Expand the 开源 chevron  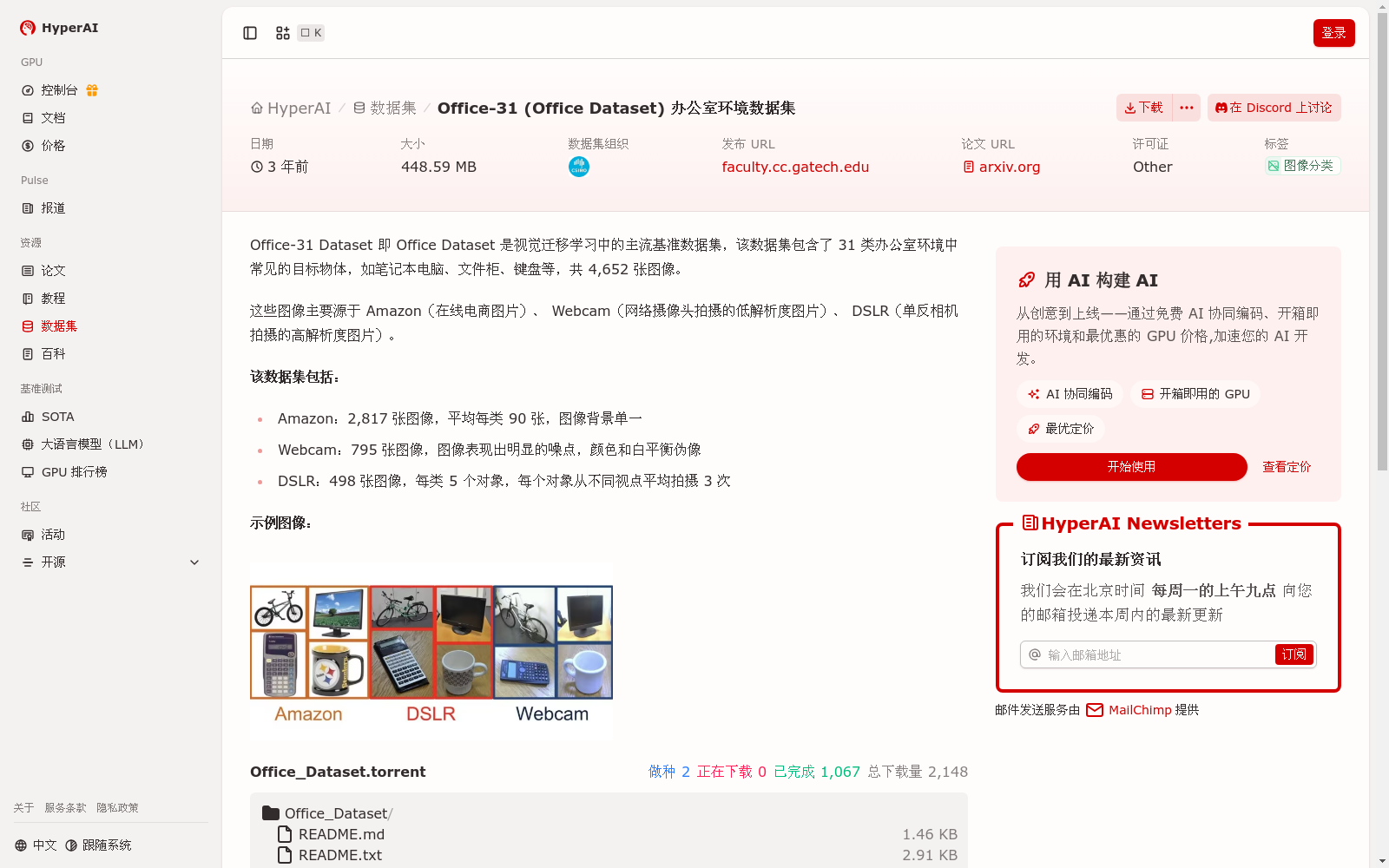tap(194, 562)
